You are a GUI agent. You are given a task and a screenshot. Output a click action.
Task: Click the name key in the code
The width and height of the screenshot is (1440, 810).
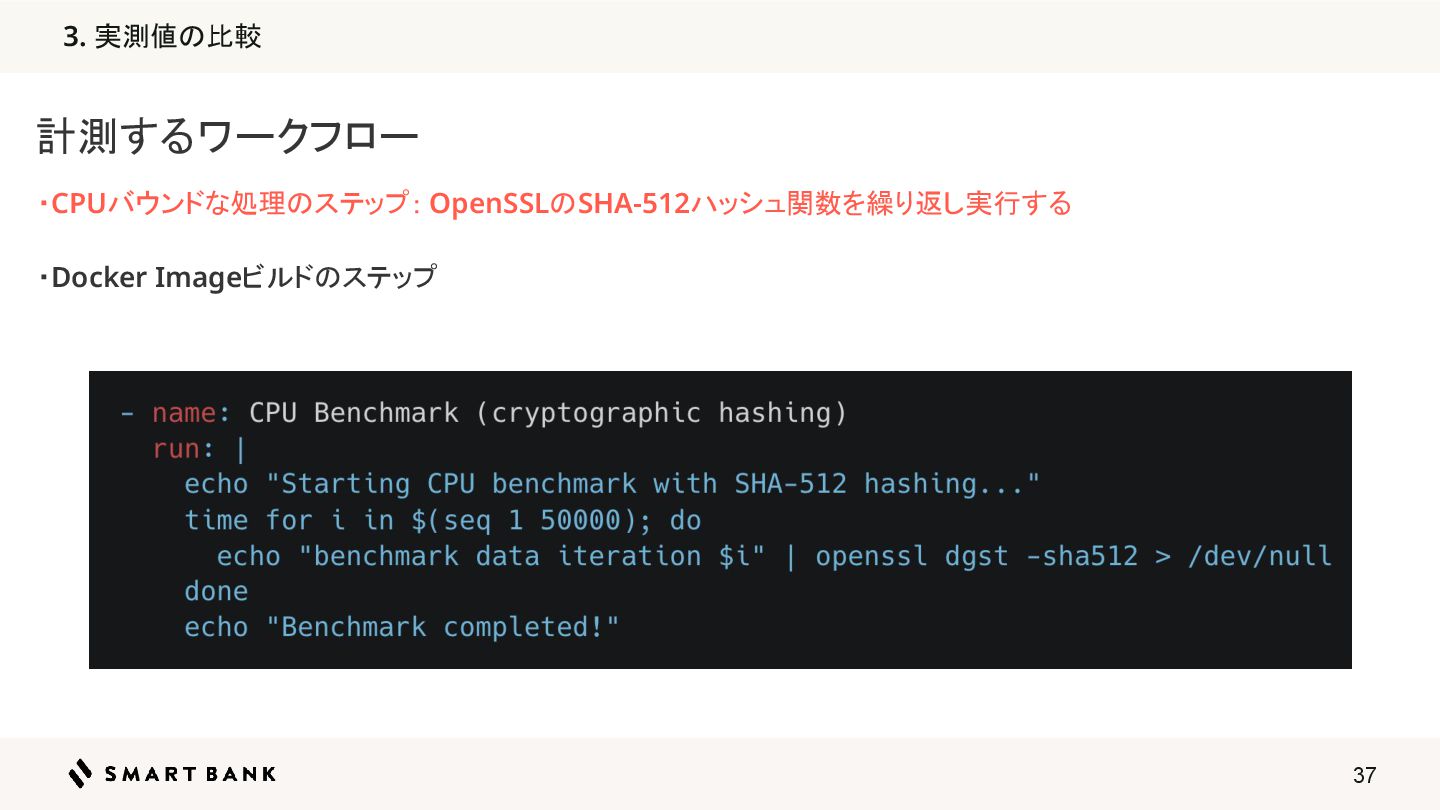184,412
